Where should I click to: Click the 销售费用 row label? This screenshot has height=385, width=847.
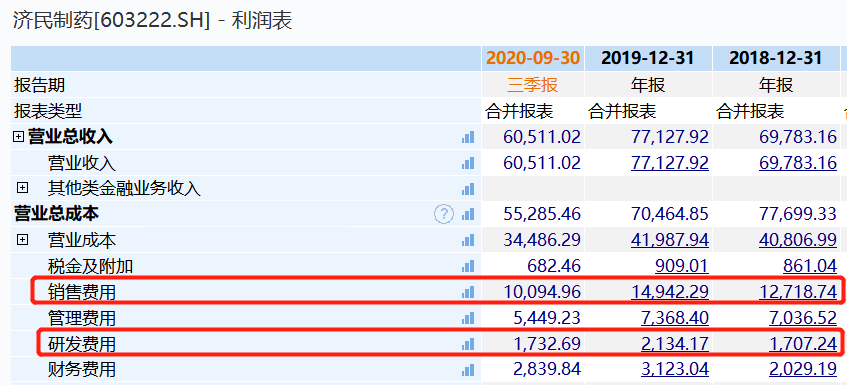tap(82, 292)
